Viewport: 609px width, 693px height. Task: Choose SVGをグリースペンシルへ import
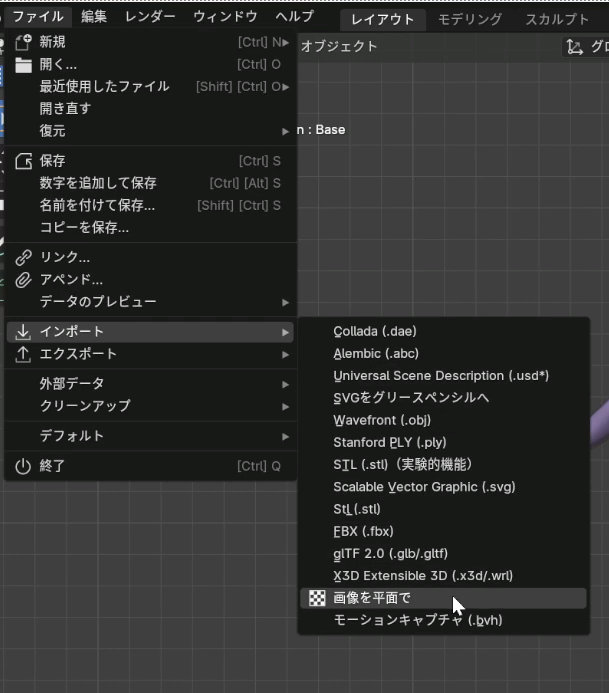(443, 398)
